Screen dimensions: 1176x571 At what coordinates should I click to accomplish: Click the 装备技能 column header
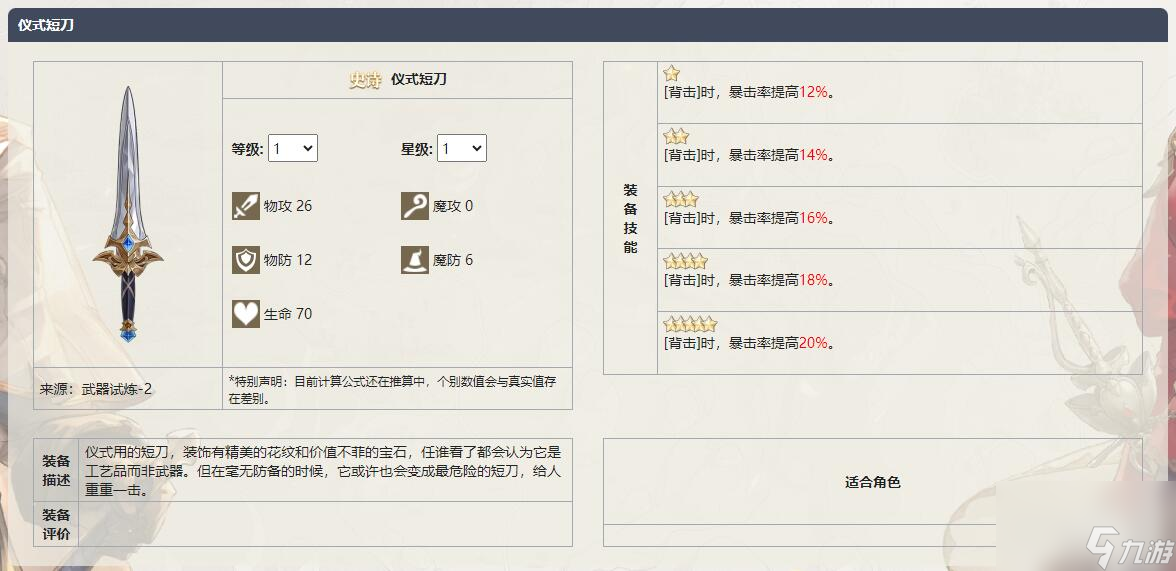coord(630,218)
